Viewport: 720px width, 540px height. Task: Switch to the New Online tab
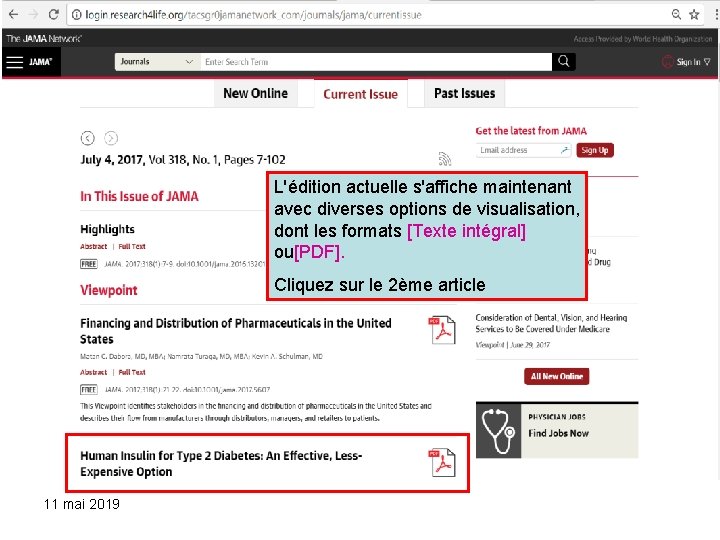coord(255,93)
